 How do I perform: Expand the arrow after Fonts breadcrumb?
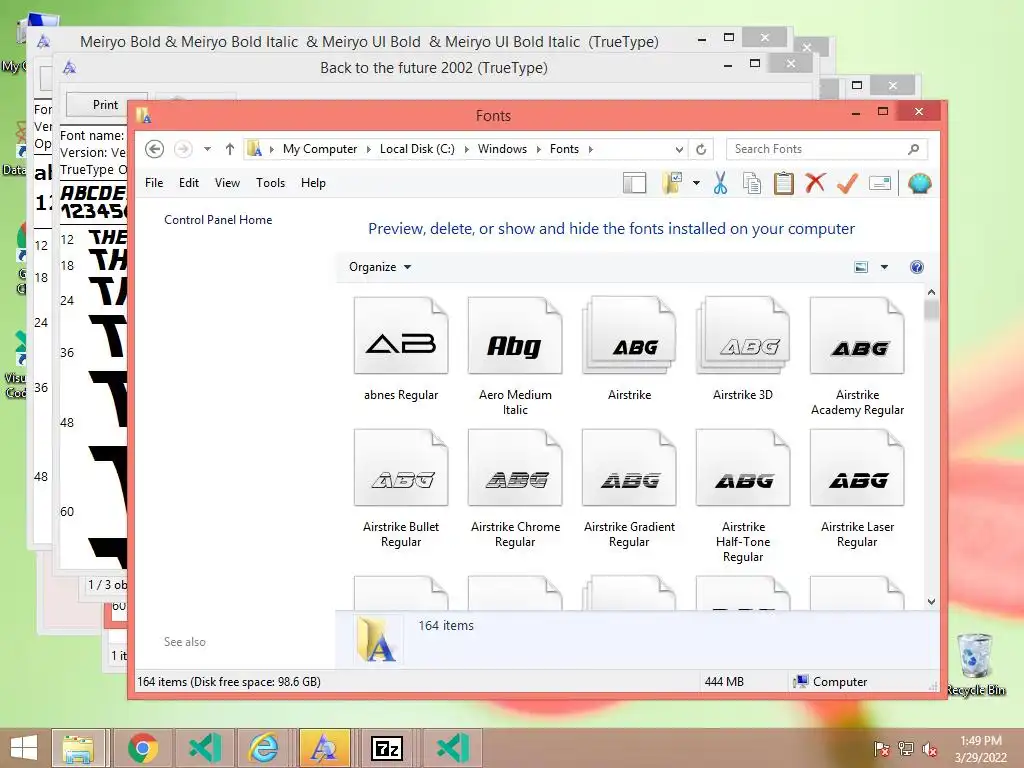(590, 149)
